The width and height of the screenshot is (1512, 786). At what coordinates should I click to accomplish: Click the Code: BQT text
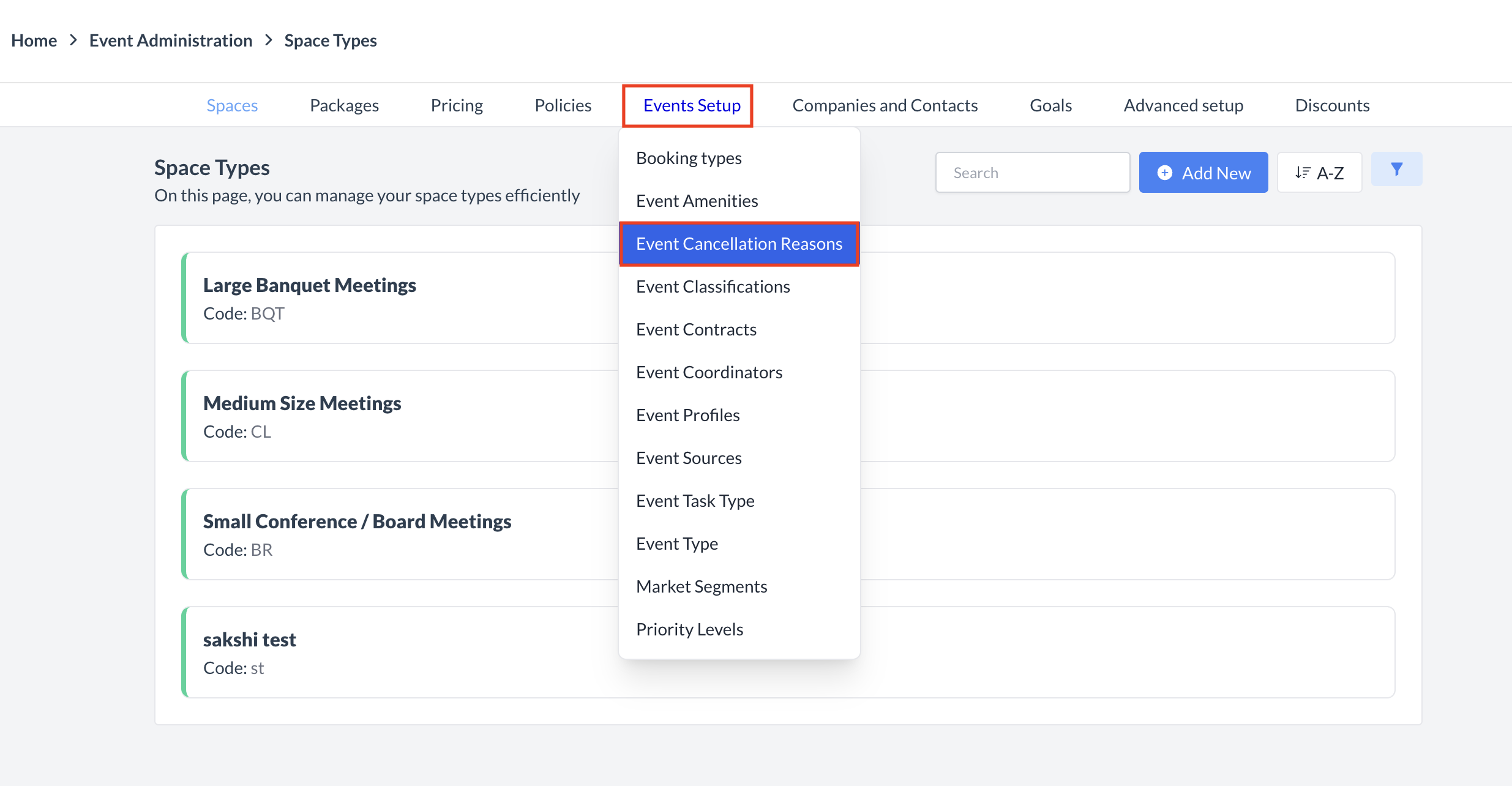[x=244, y=313]
